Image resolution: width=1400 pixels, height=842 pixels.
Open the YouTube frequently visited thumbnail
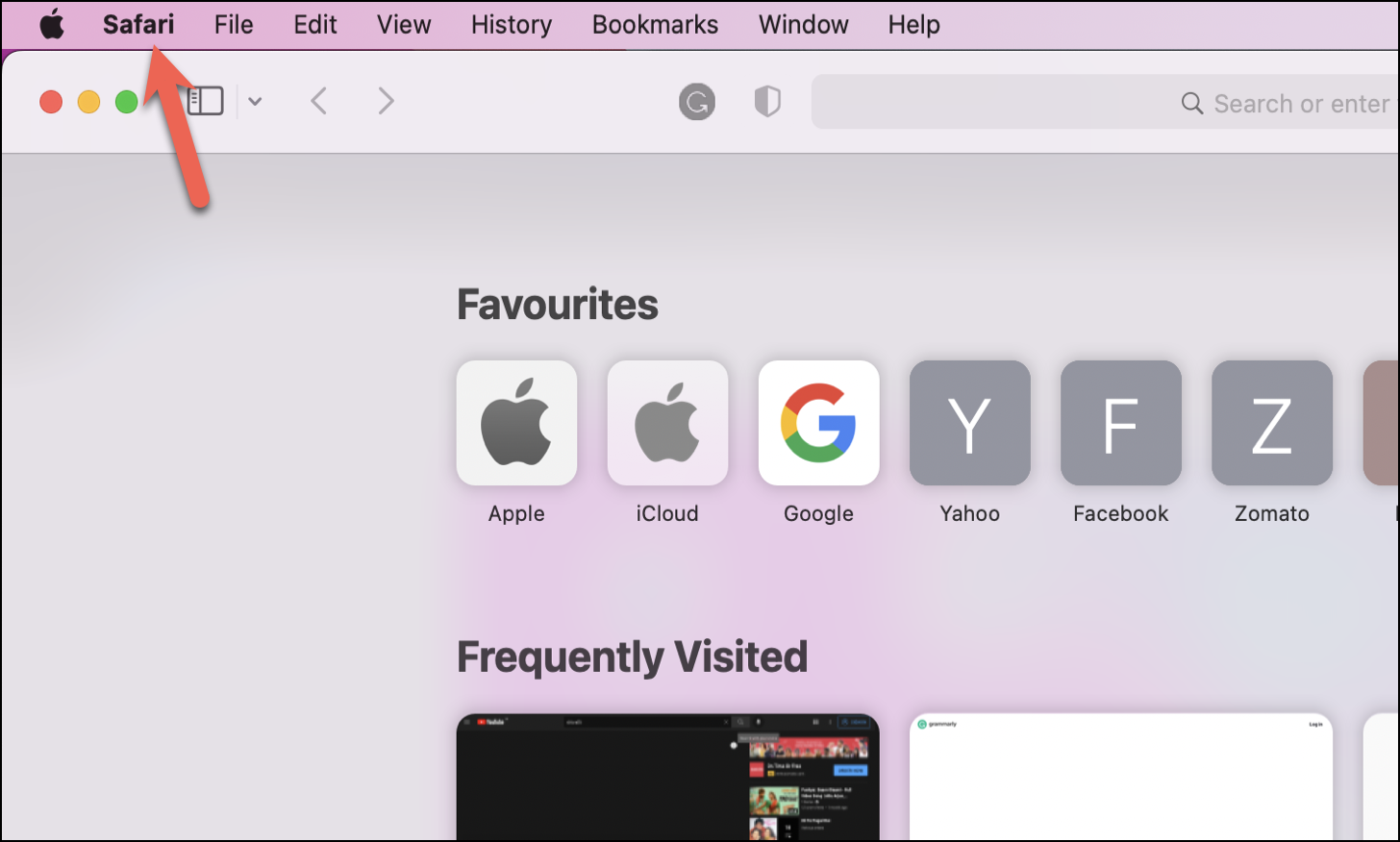[x=667, y=777]
